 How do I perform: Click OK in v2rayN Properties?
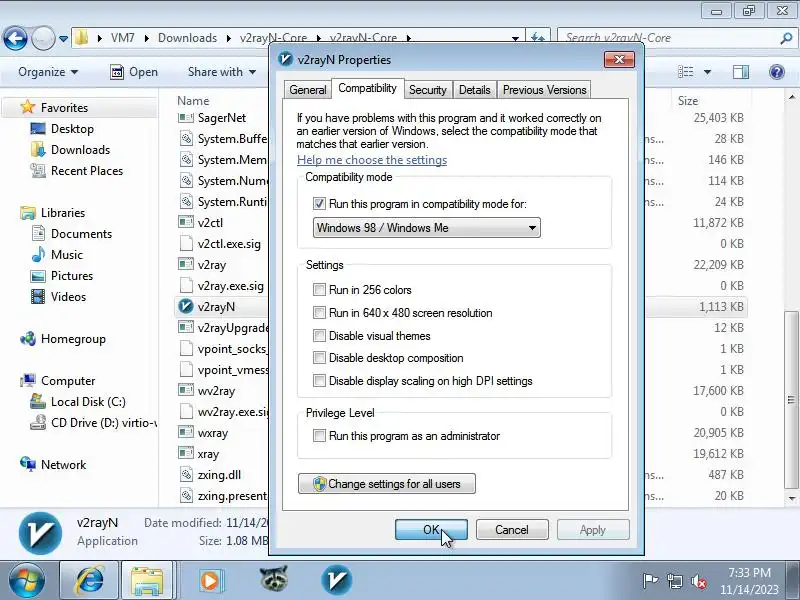(x=431, y=530)
